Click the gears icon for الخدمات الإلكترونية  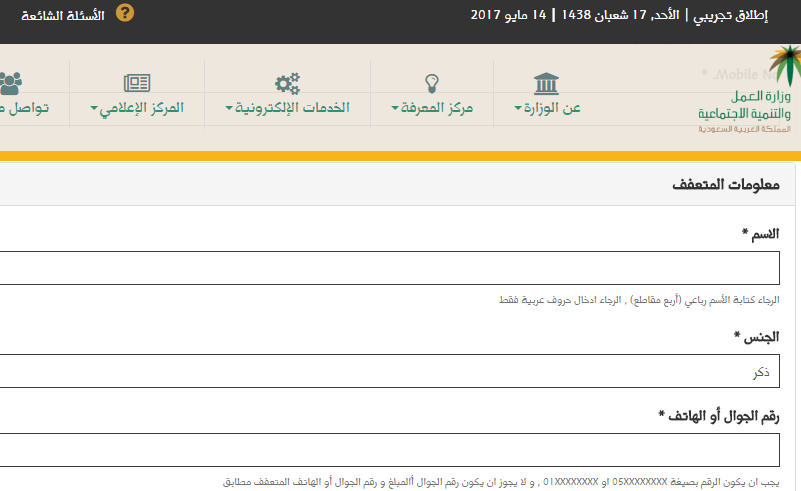(x=287, y=83)
